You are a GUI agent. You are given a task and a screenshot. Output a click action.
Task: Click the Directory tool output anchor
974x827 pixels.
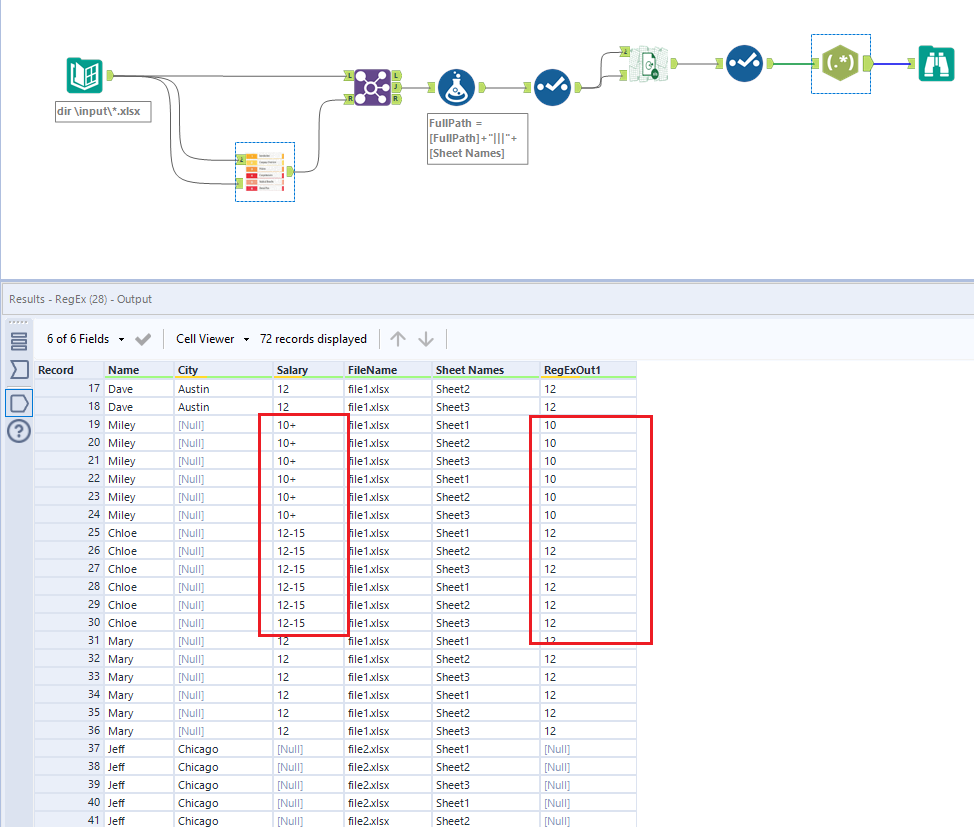click(x=110, y=75)
